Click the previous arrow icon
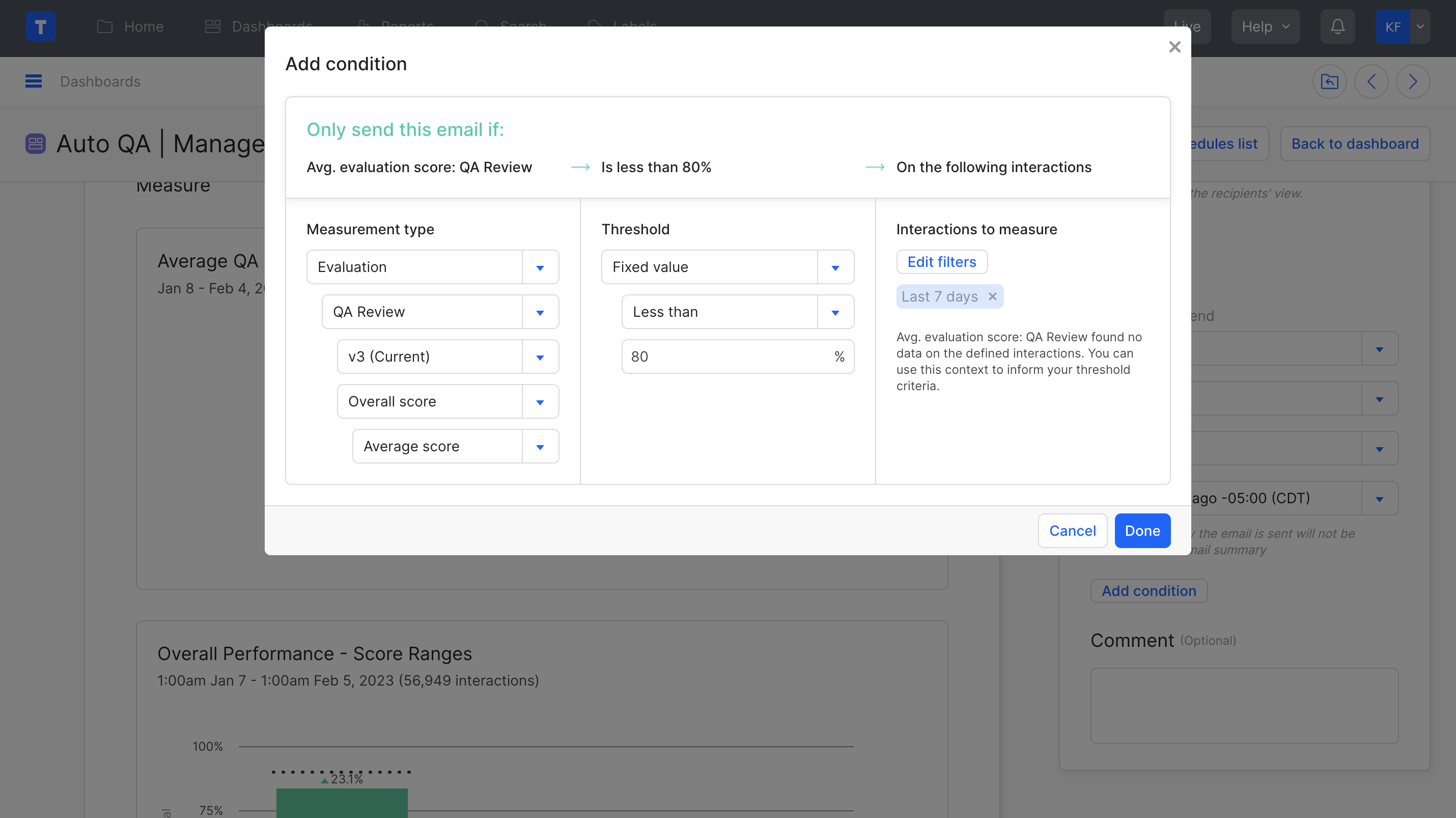 coord(1371,81)
